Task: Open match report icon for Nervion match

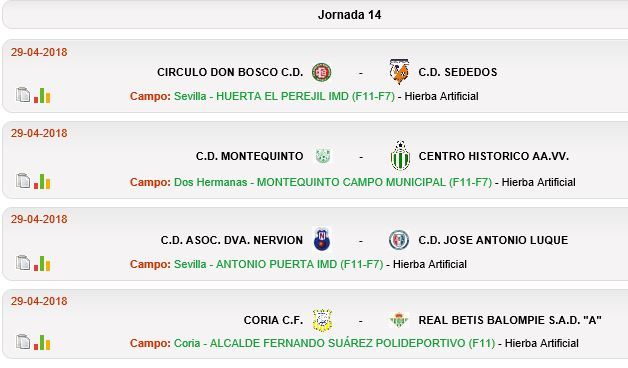Action: pos(23,263)
